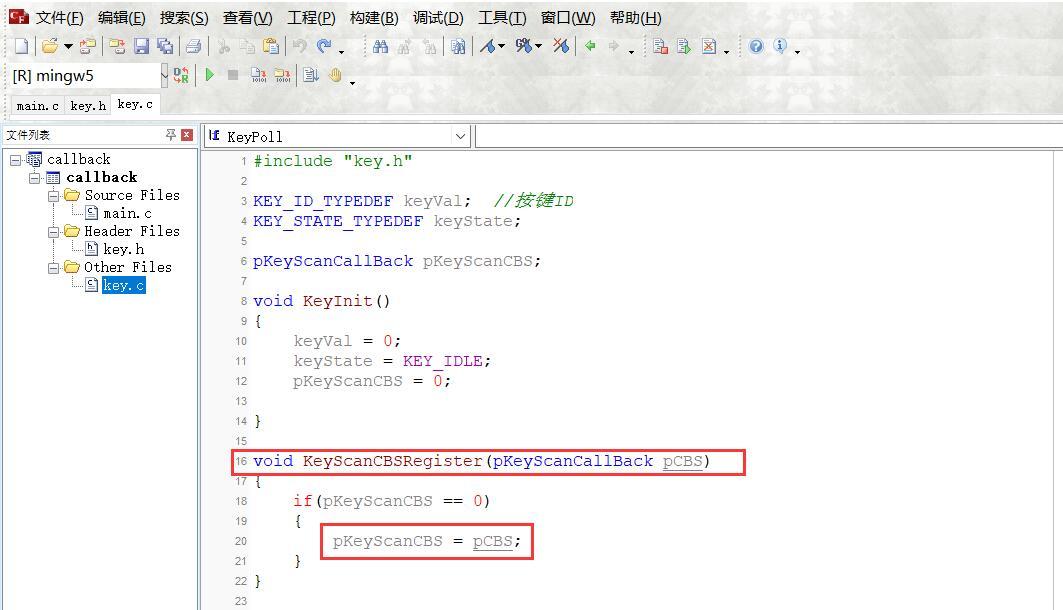Viewport: 1063px width, 610px height.
Task: Click the printer icon
Action: 193,46
